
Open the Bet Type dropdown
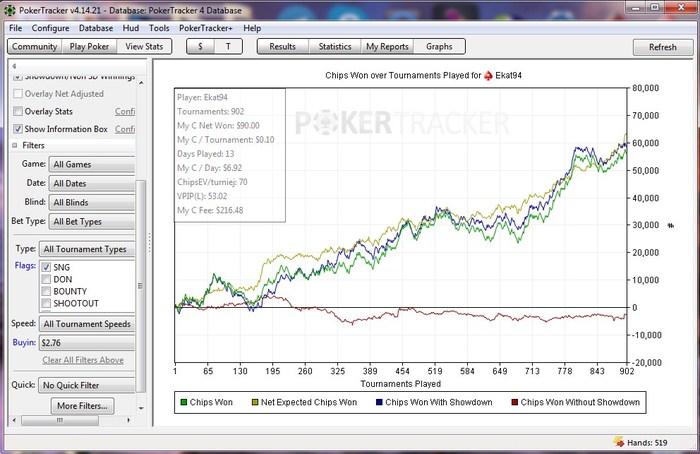92,222
